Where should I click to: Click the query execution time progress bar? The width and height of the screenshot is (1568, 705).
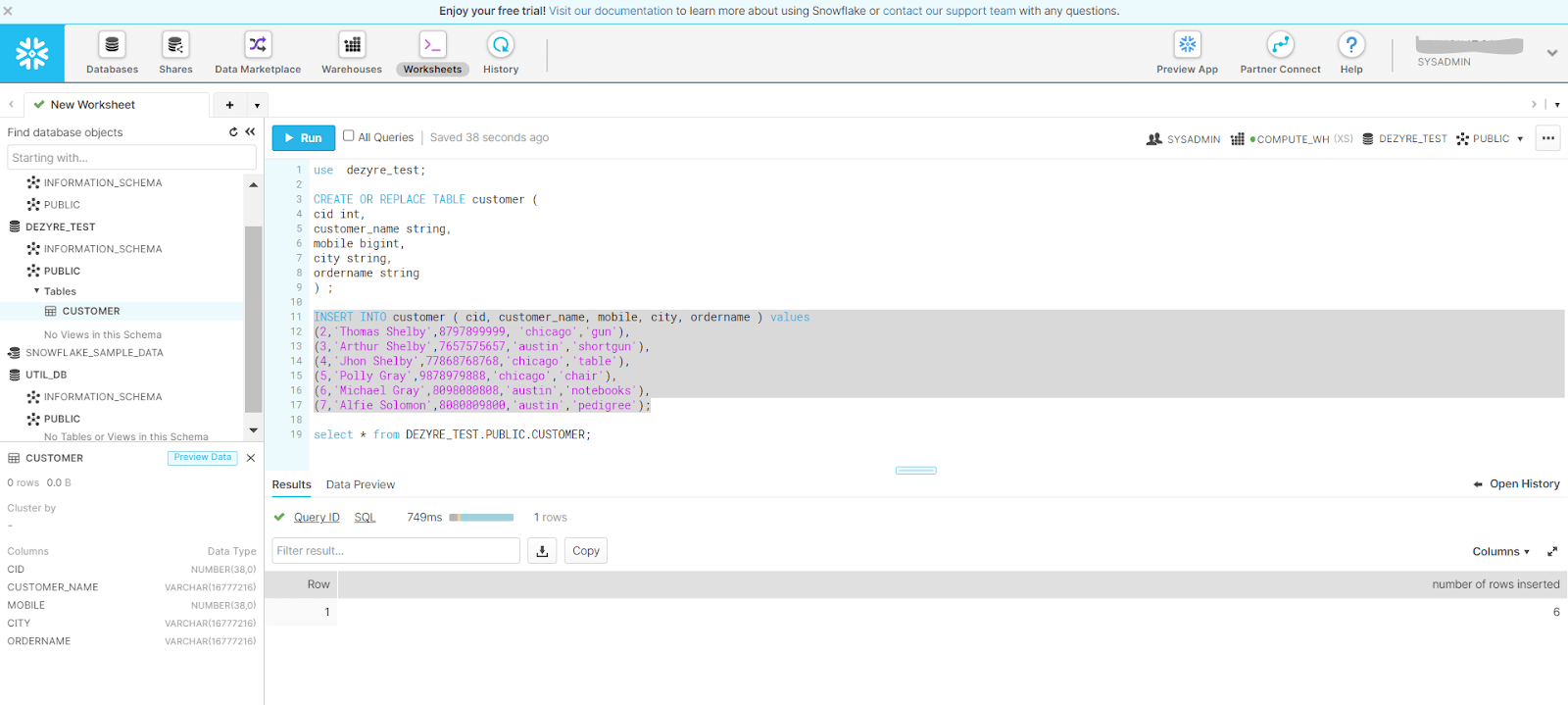pyautogui.click(x=481, y=518)
